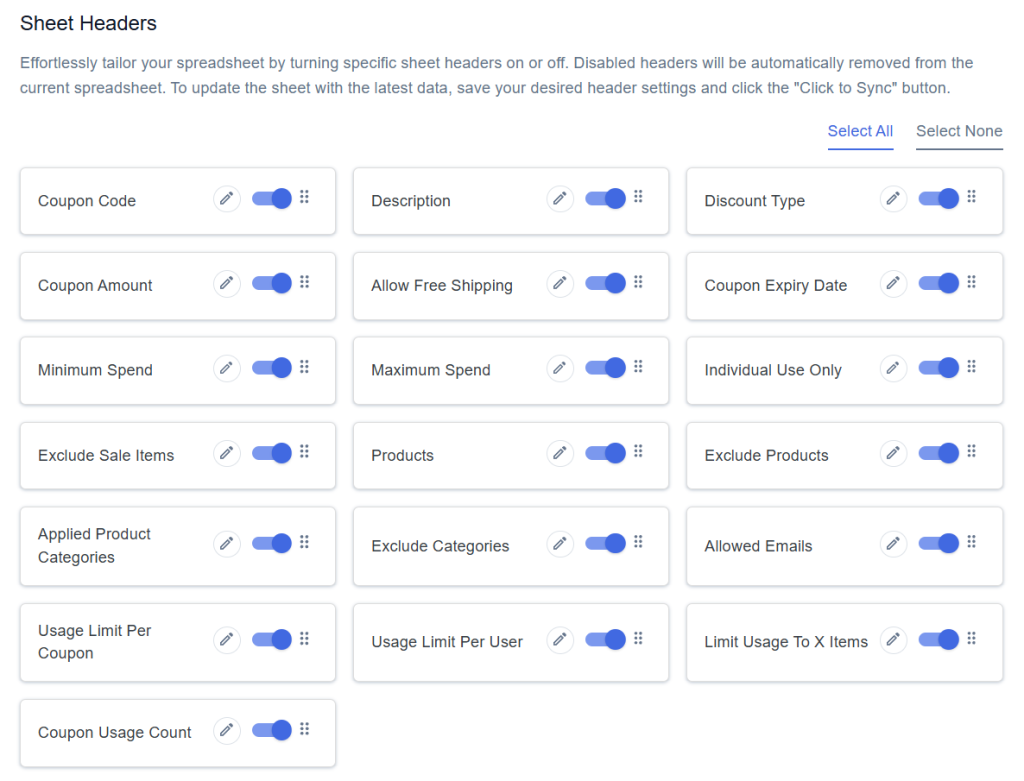Edit Allowed Emails header
The width and height of the screenshot is (1024, 781).
click(893, 543)
